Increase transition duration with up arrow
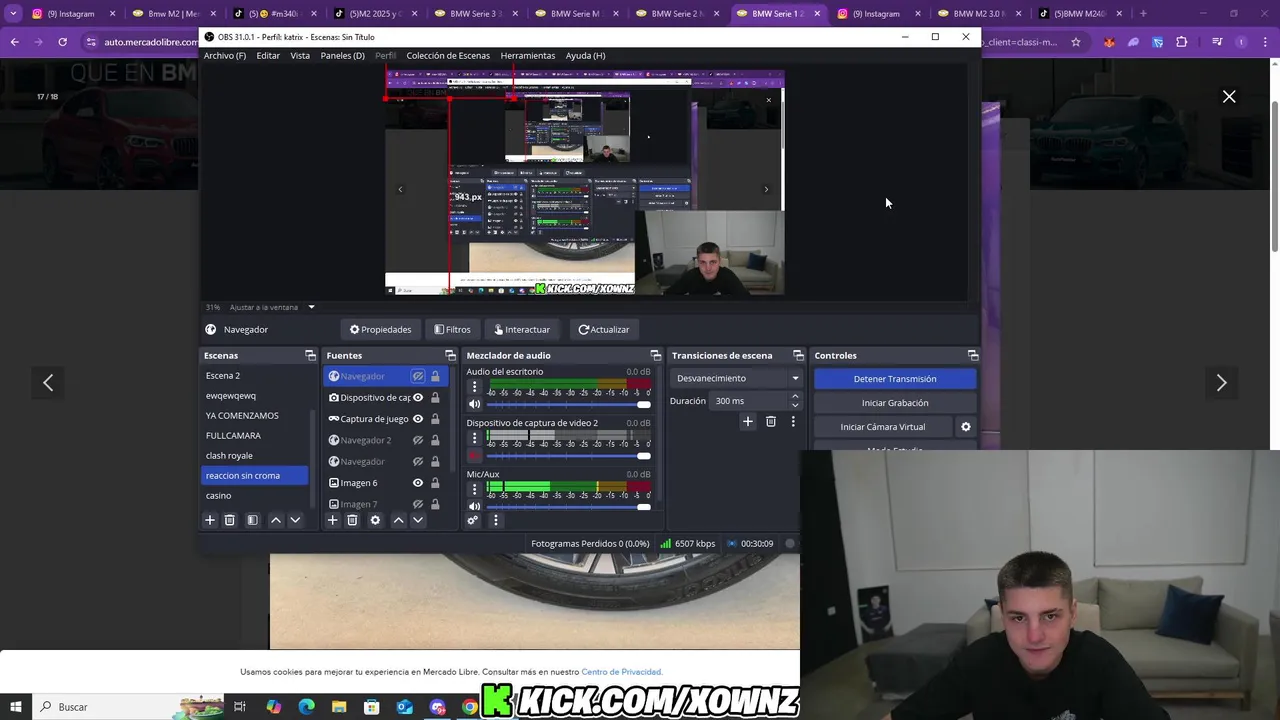This screenshot has width=1280, height=720. tap(795, 397)
